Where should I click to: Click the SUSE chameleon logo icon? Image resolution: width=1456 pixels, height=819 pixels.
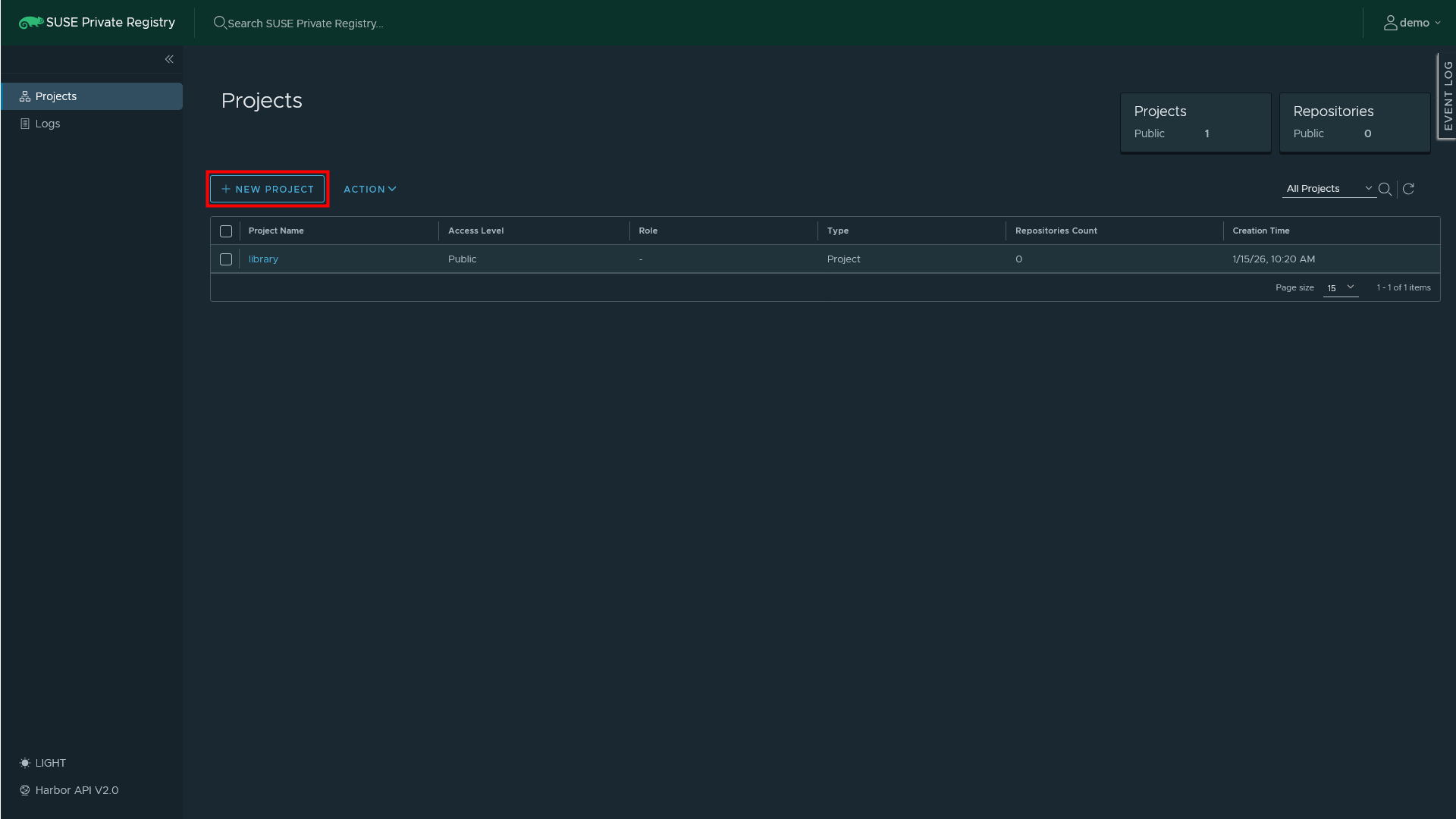pyautogui.click(x=31, y=23)
